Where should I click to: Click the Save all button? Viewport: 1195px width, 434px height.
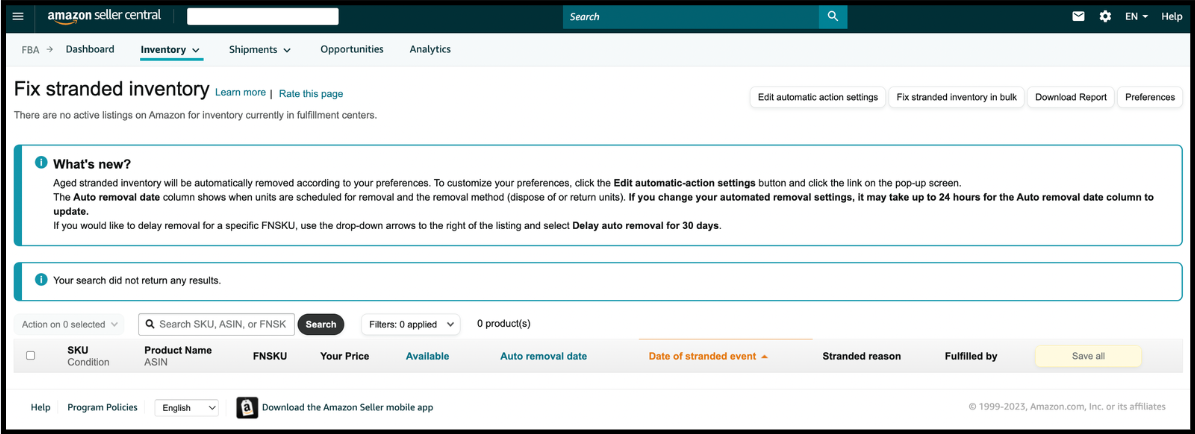(x=1088, y=356)
